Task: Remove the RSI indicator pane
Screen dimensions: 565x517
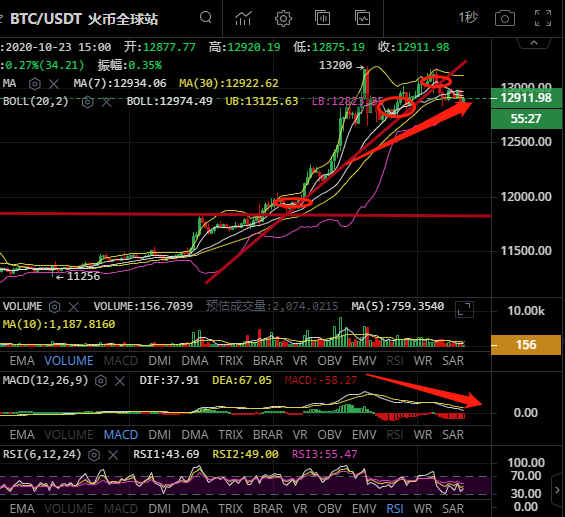Action: [x=113, y=455]
